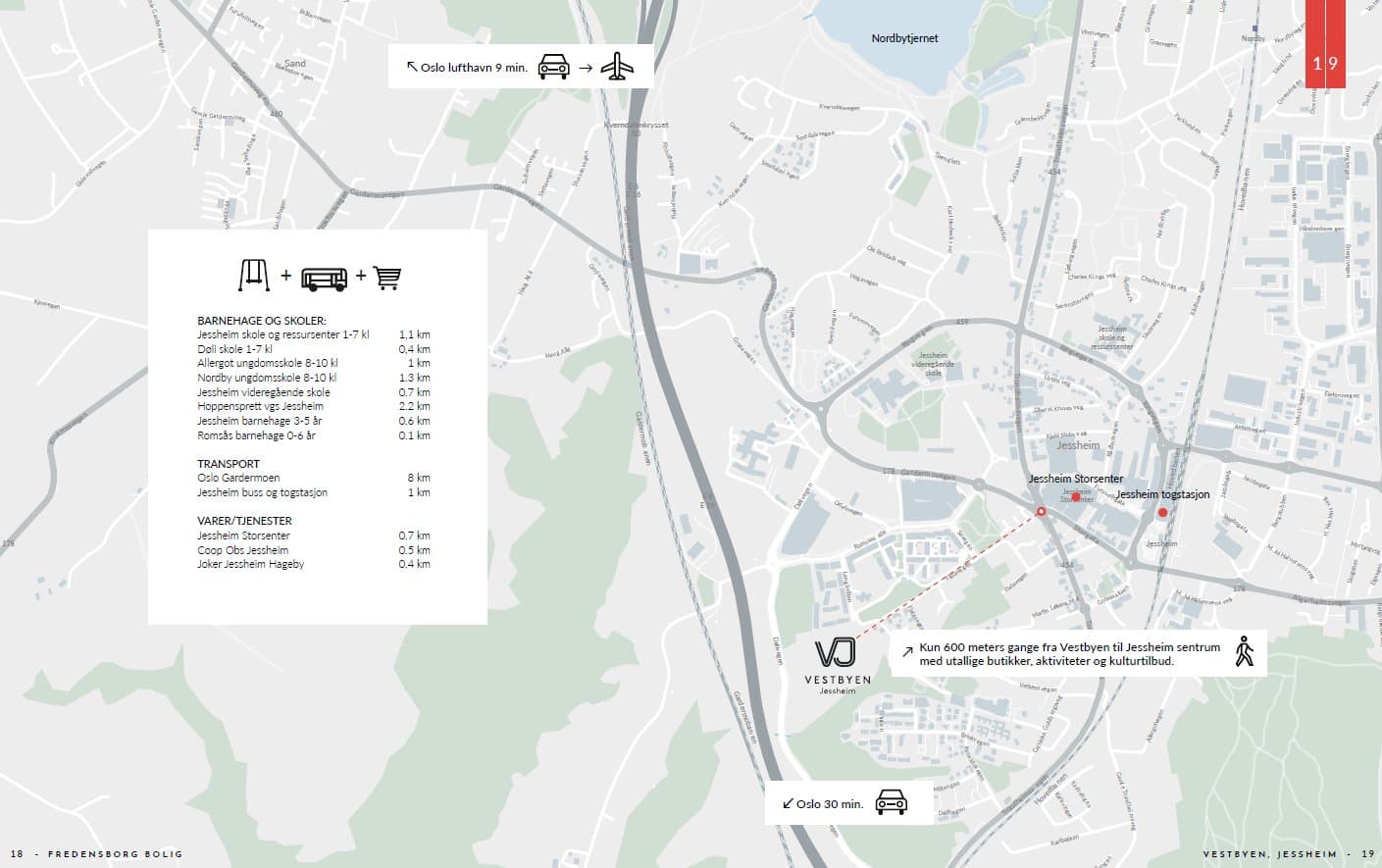Image resolution: width=1382 pixels, height=868 pixels.
Task: Click the red marker at Jessheim Storsenter
Action: point(1076,497)
